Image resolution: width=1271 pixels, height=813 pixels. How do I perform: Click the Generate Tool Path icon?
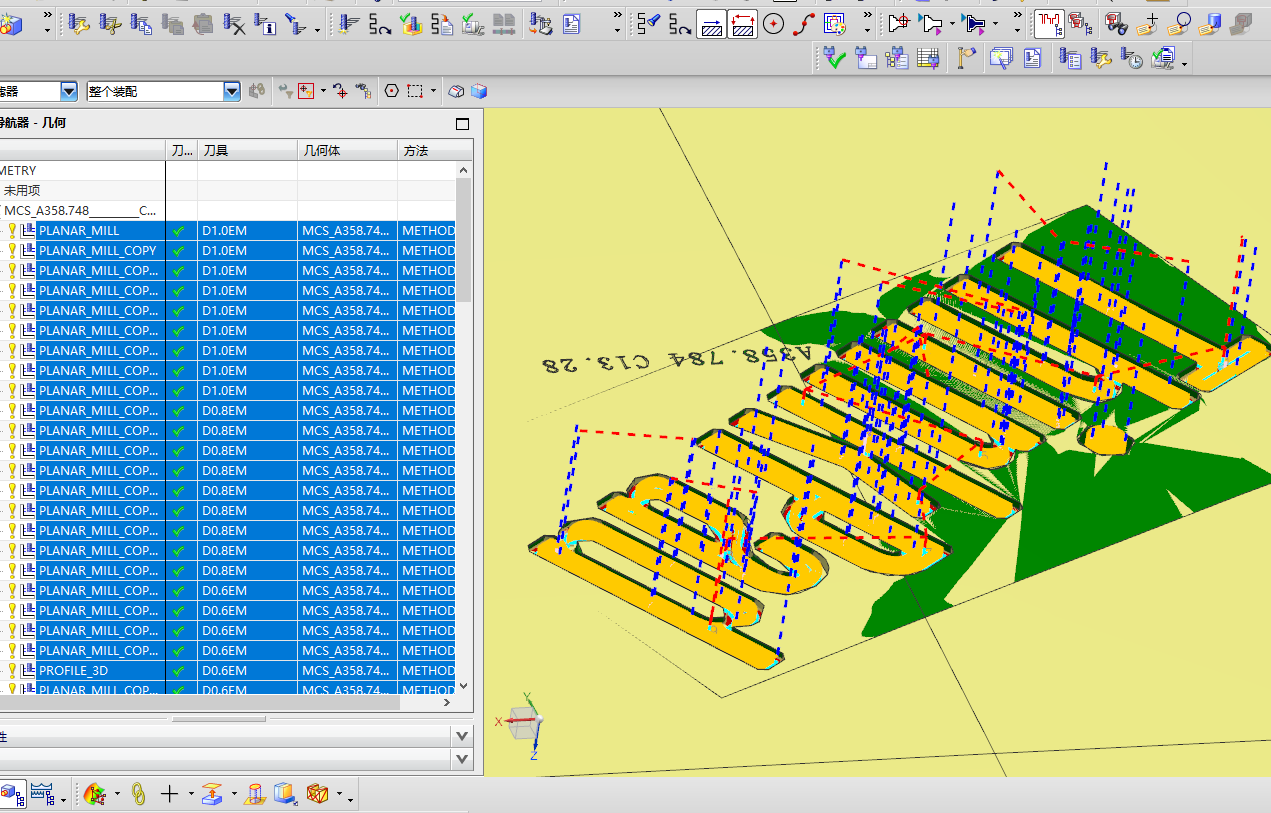pos(348,24)
